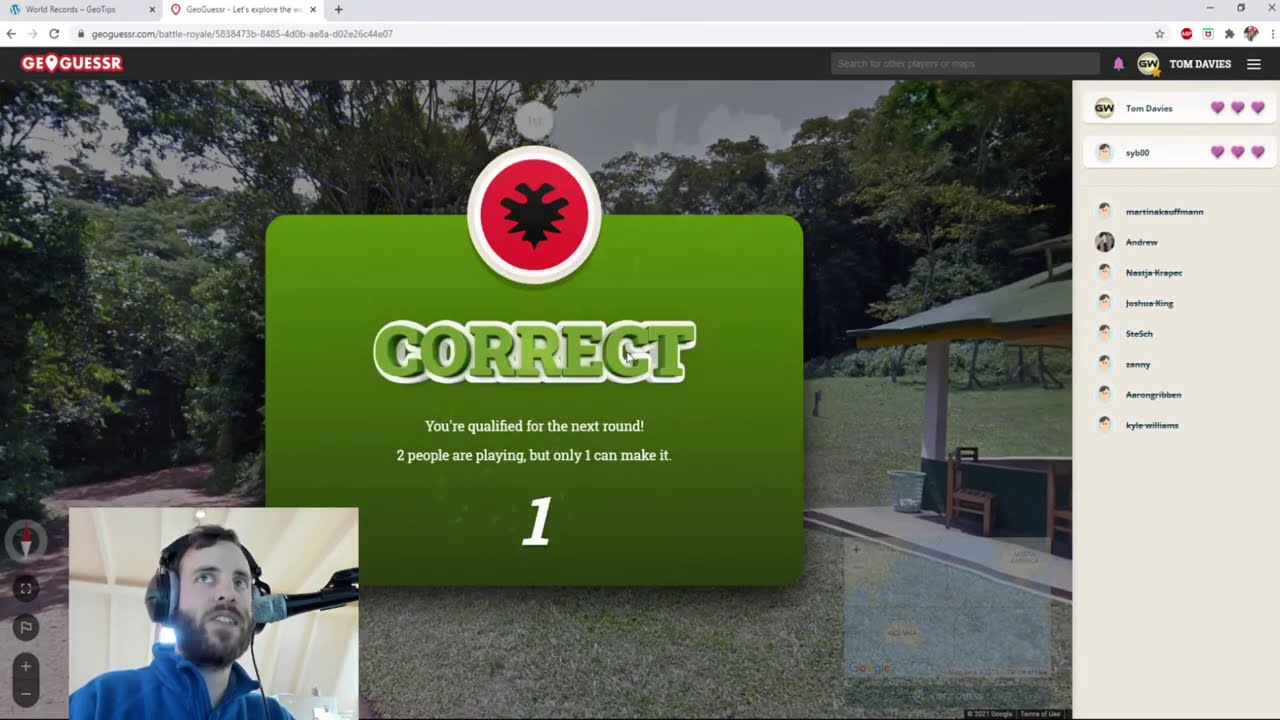Return to start flag button

pyautogui.click(x=26, y=628)
